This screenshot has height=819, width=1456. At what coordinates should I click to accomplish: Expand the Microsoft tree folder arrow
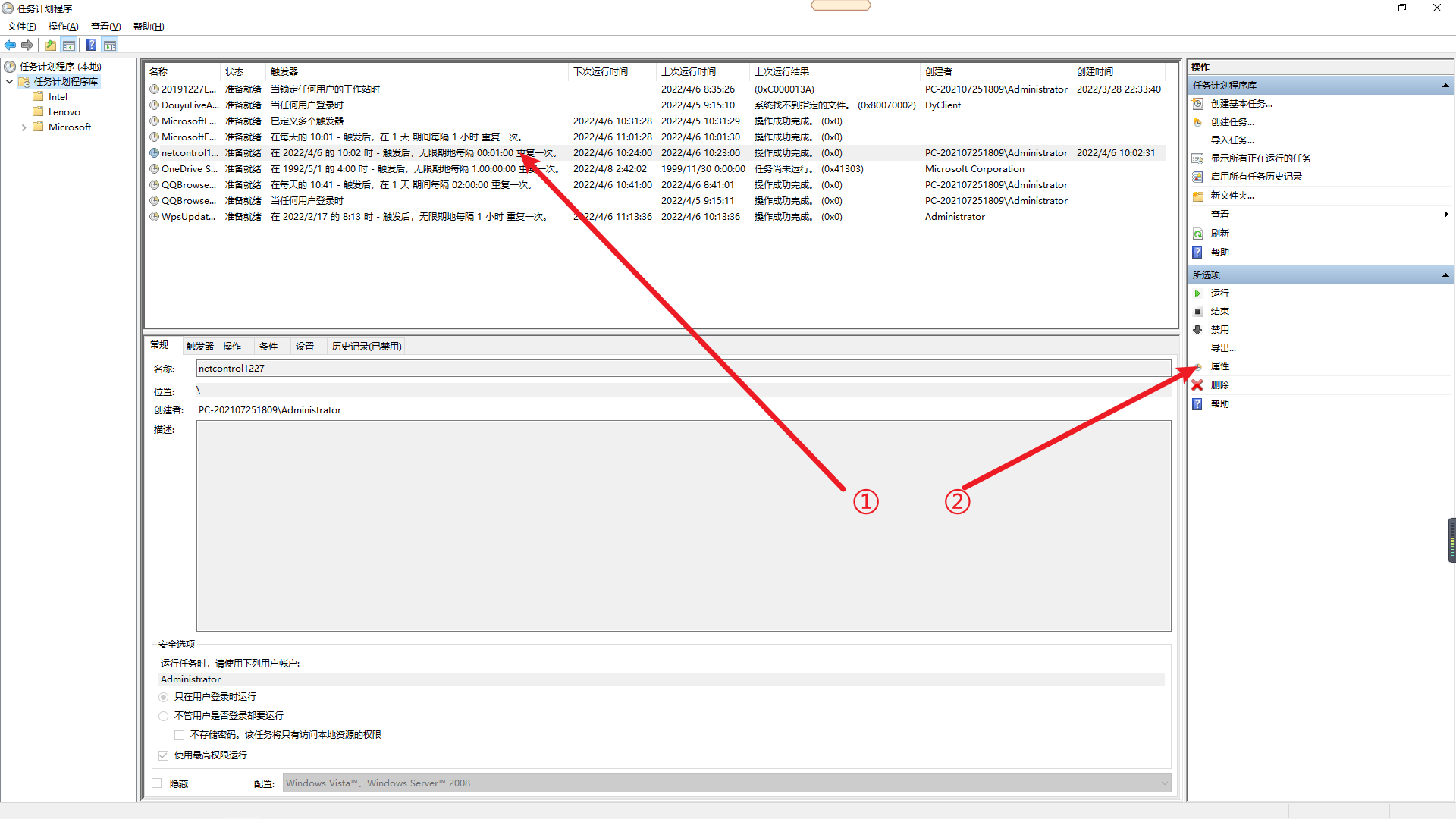coord(24,127)
